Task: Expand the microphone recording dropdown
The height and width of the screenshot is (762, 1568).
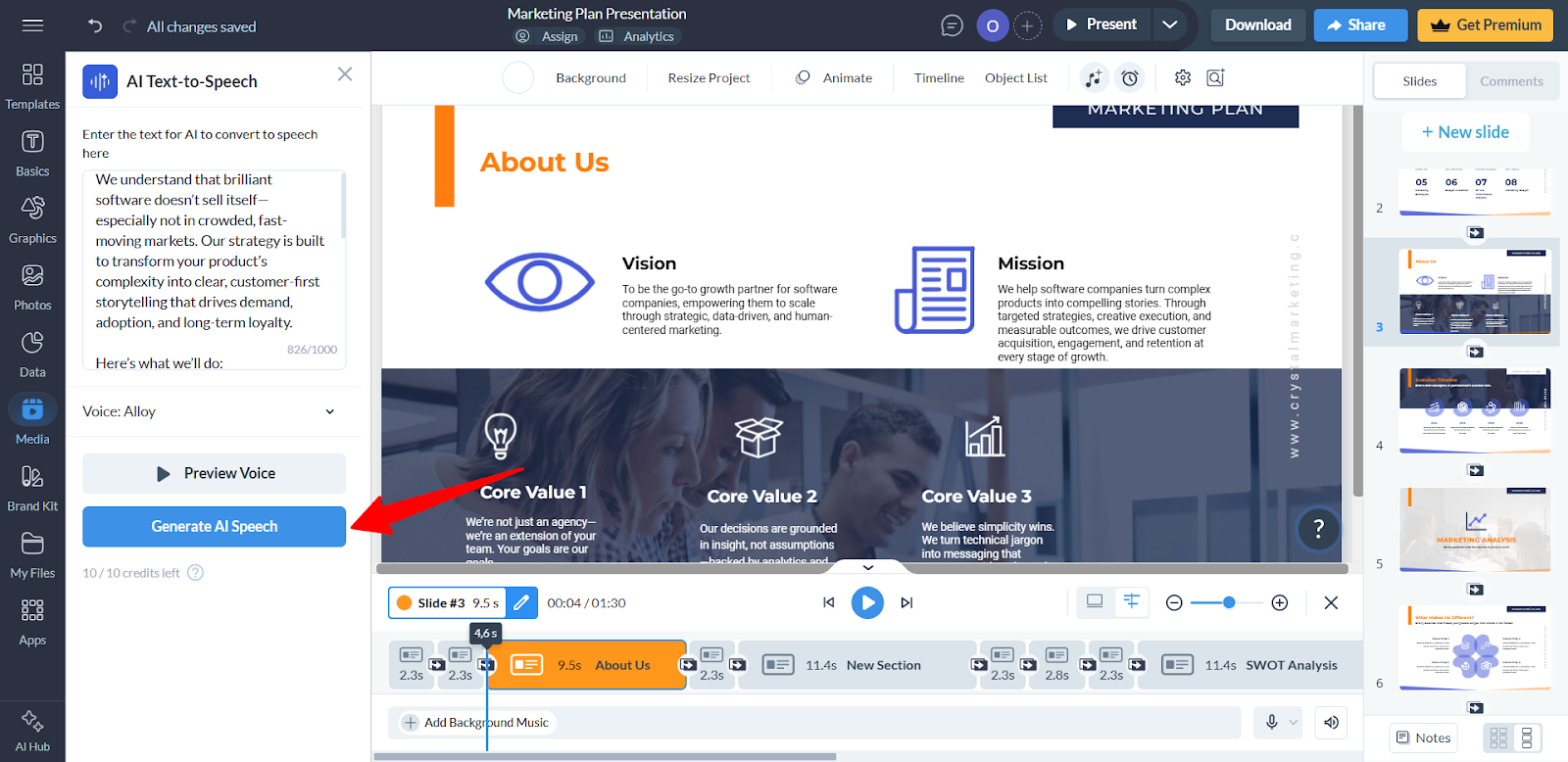Action: pyautogui.click(x=1293, y=722)
